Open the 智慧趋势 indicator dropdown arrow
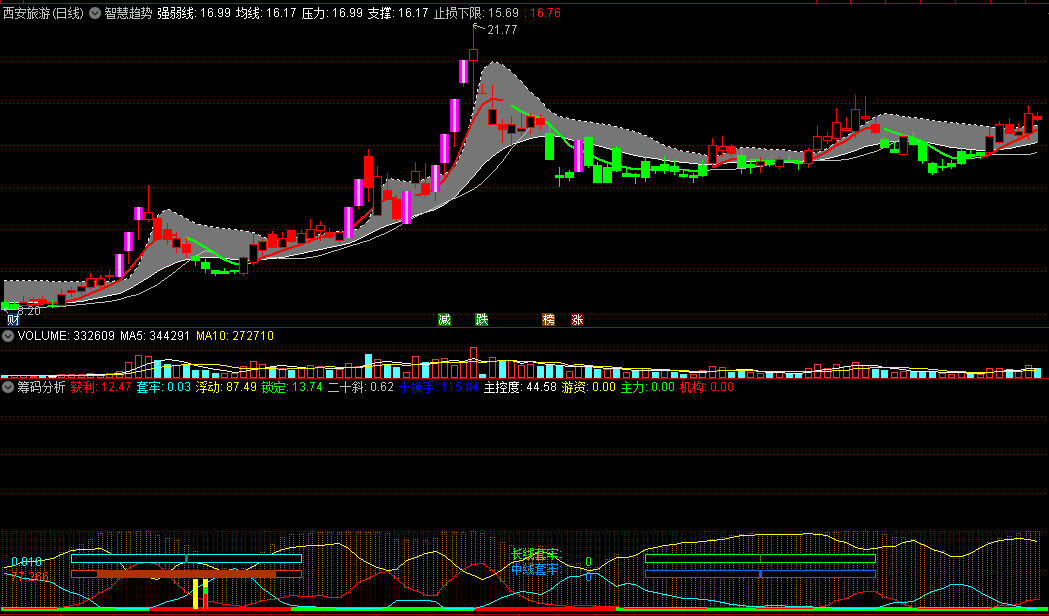This screenshot has height=616, width=1049. point(95,13)
